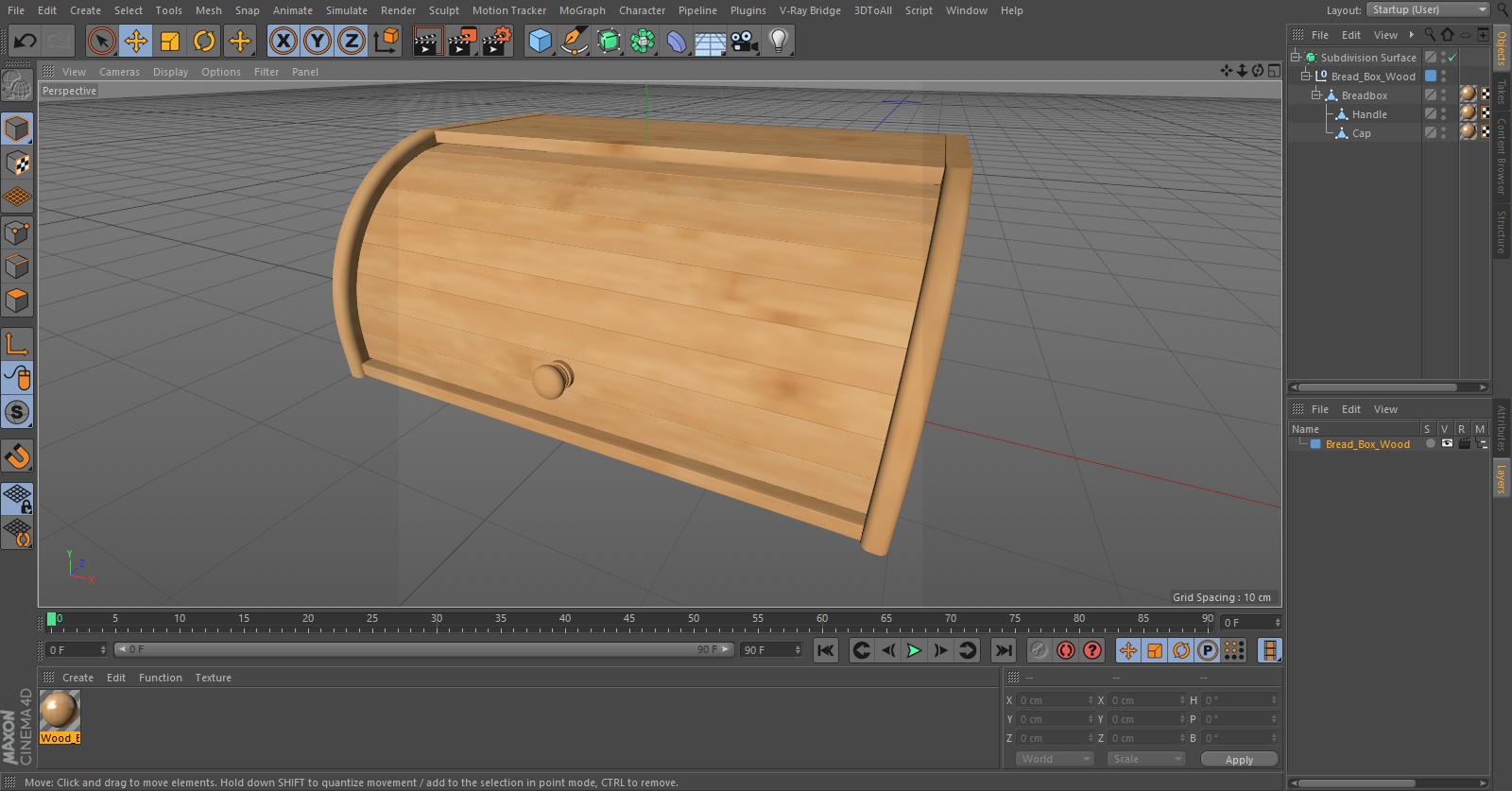This screenshot has height=791, width=1512.
Task: Select the Cap object in tree
Action: (1361, 133)
